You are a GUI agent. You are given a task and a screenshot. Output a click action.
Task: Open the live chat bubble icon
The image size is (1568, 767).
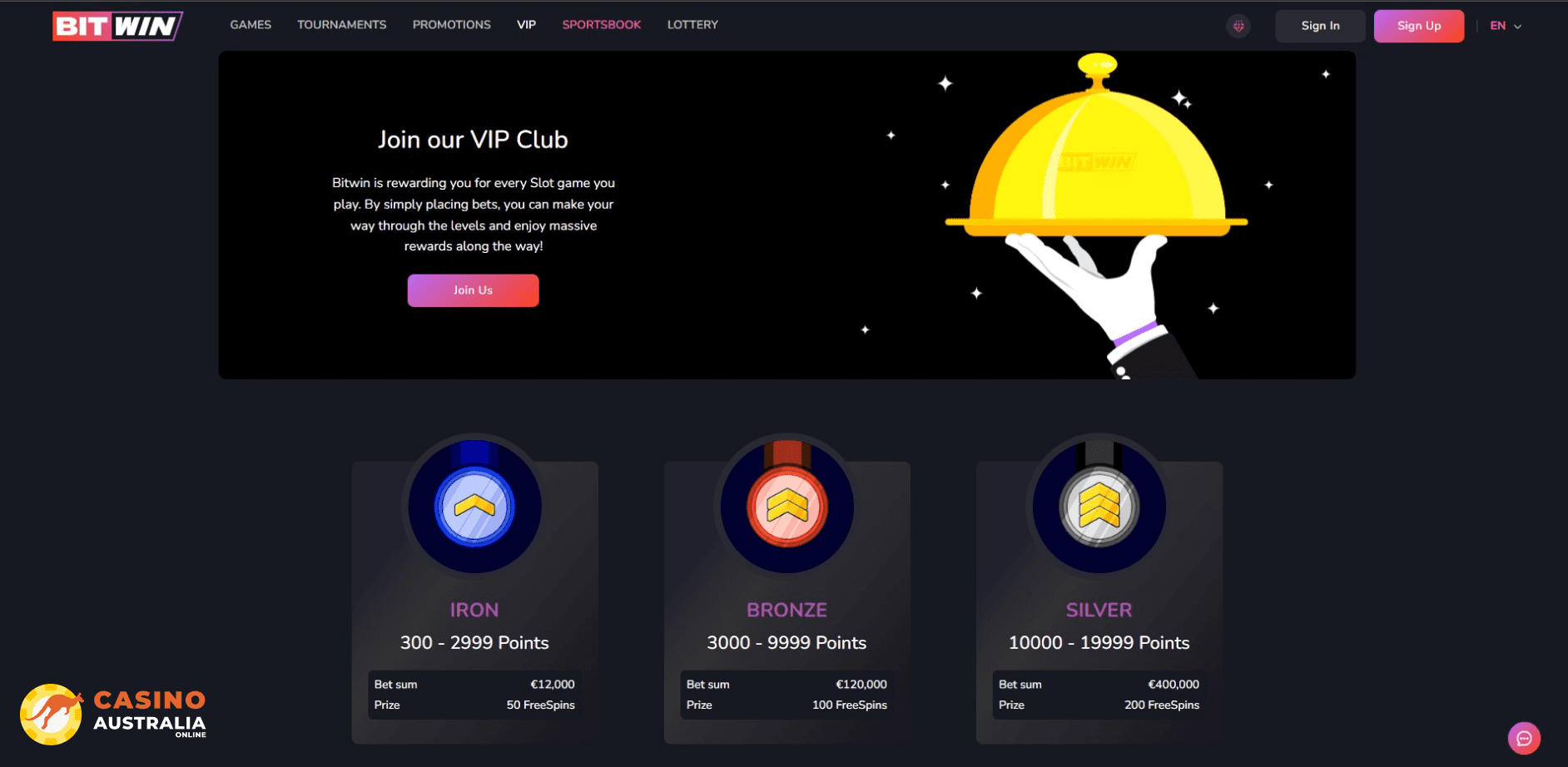[1524, 738]
